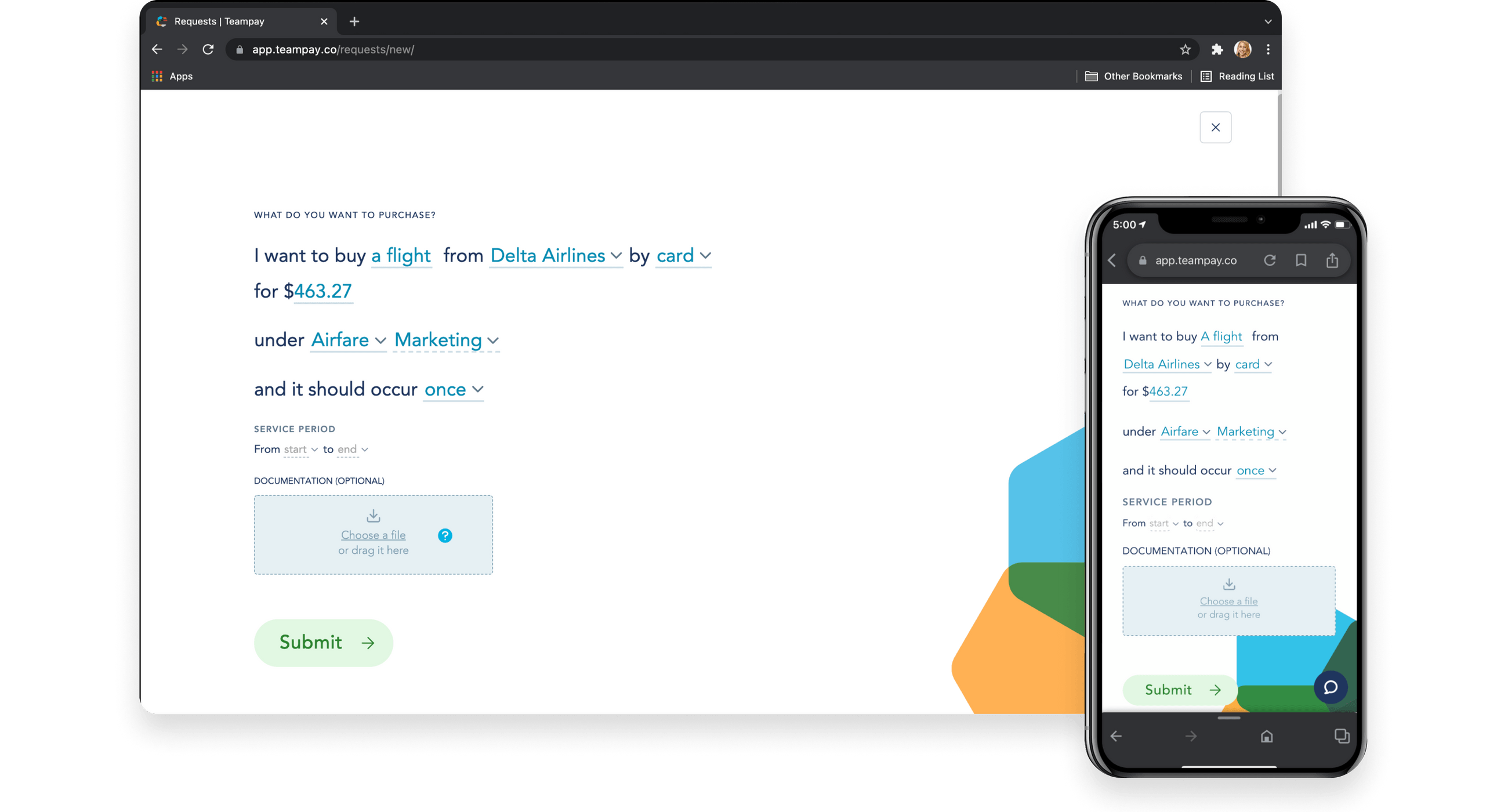Reload the page in the desktop browser
This screenshot has width=1508, height=812.
pos(208,49)
